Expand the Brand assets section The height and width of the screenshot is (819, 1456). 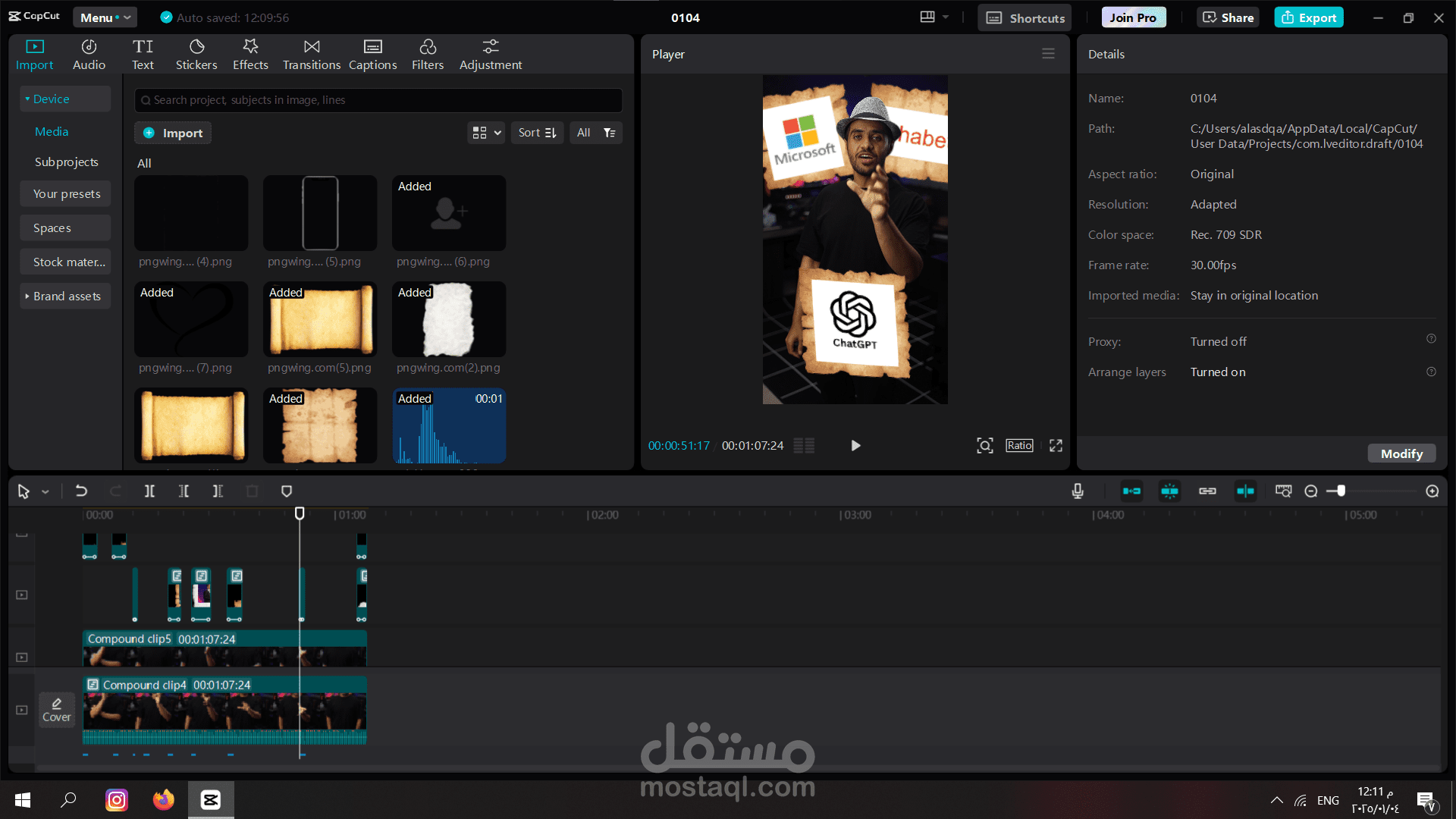(66, 296)
